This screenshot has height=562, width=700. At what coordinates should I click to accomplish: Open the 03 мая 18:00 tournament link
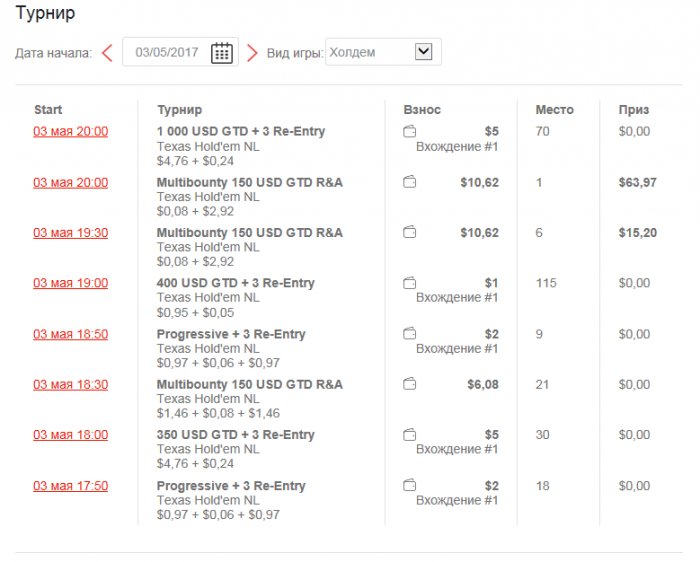(71, 435)
